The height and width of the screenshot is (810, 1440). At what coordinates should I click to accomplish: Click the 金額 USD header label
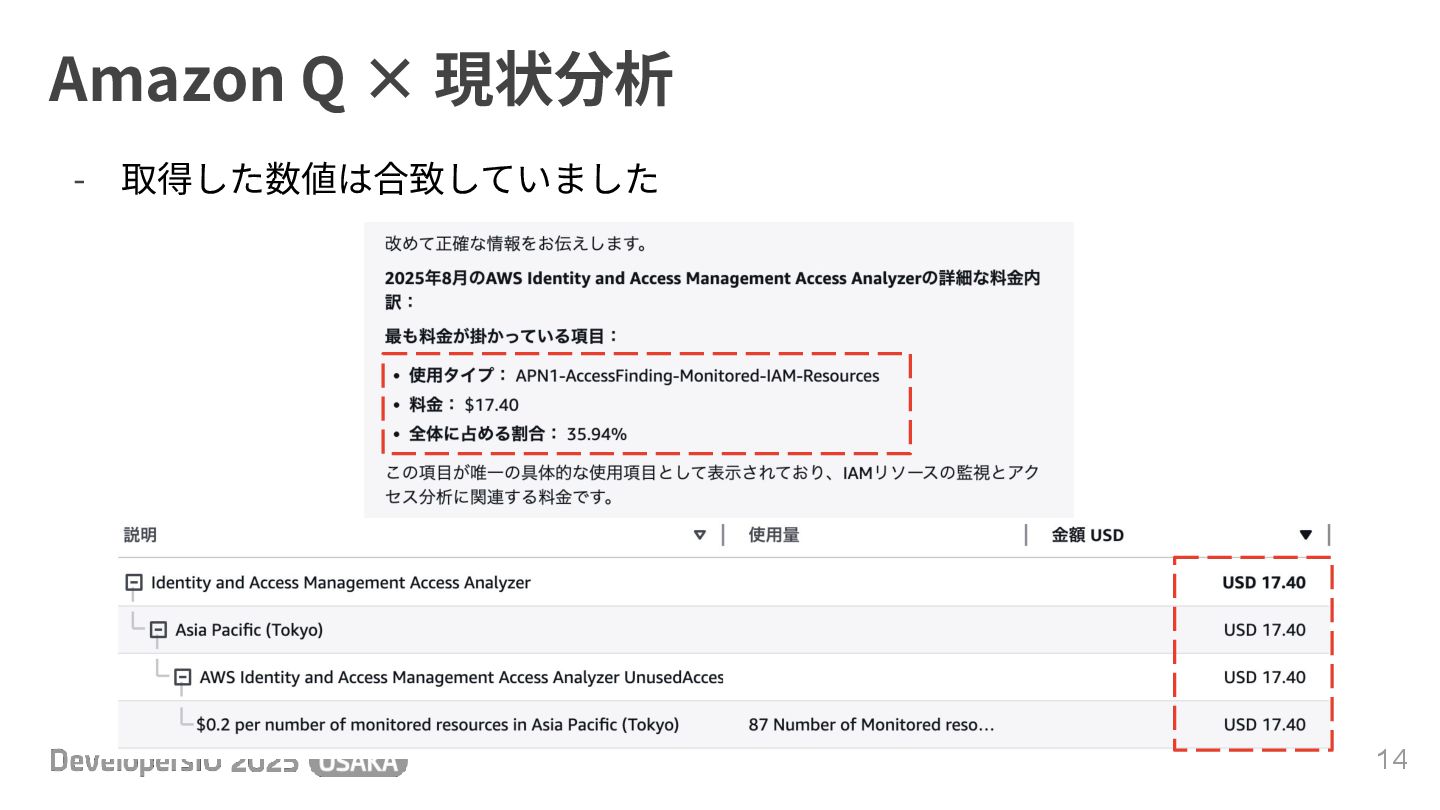(1088, 535)
